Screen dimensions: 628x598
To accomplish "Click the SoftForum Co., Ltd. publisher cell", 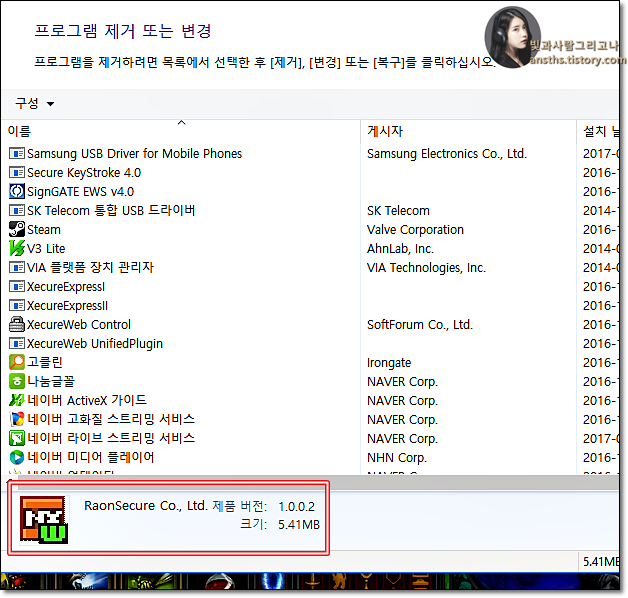I will pos(420,324).
